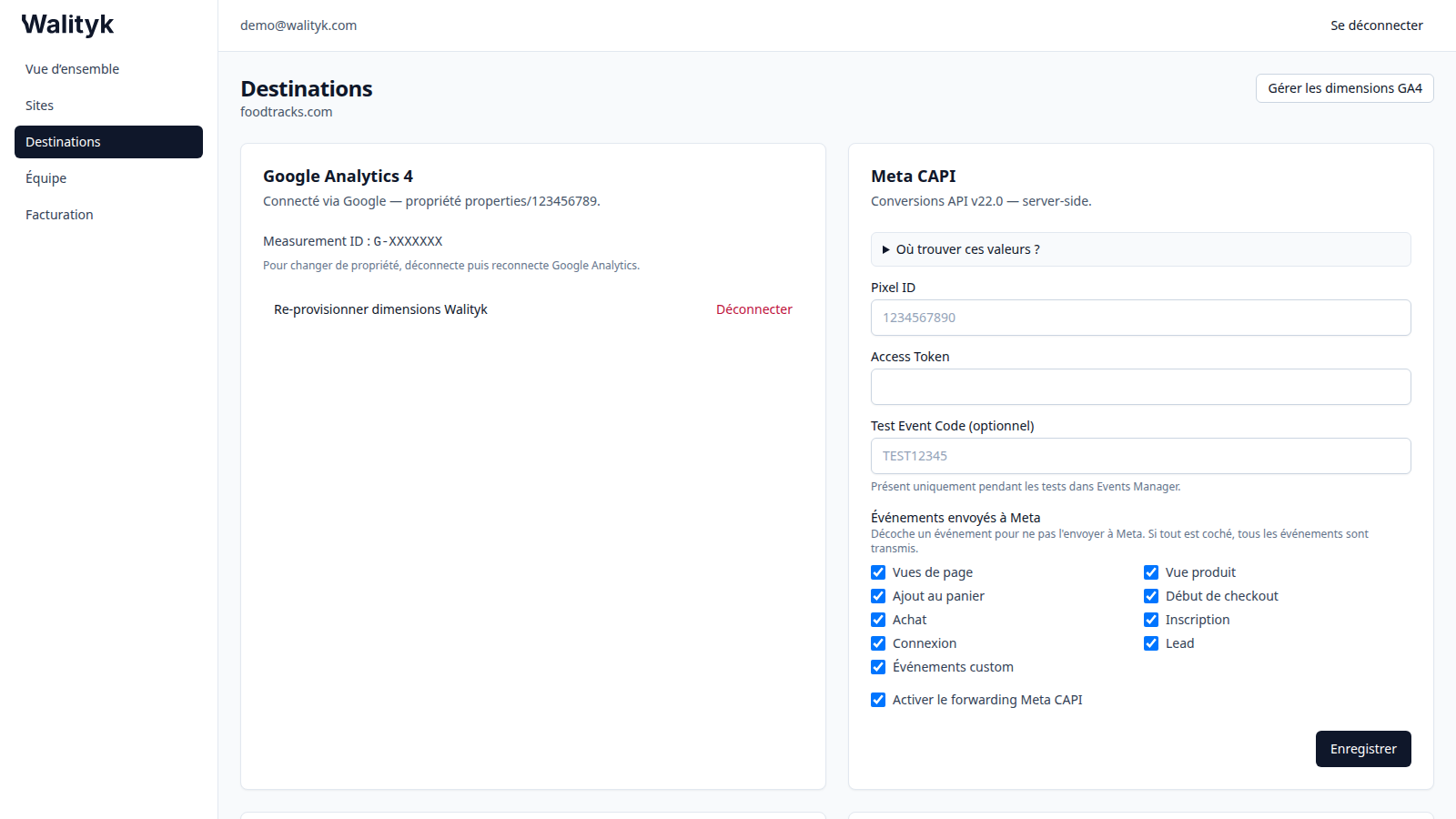Click Déconnecter for Google Analytics 4
The height and width of the screenshot is (819, 1456).
click(753, 309)
